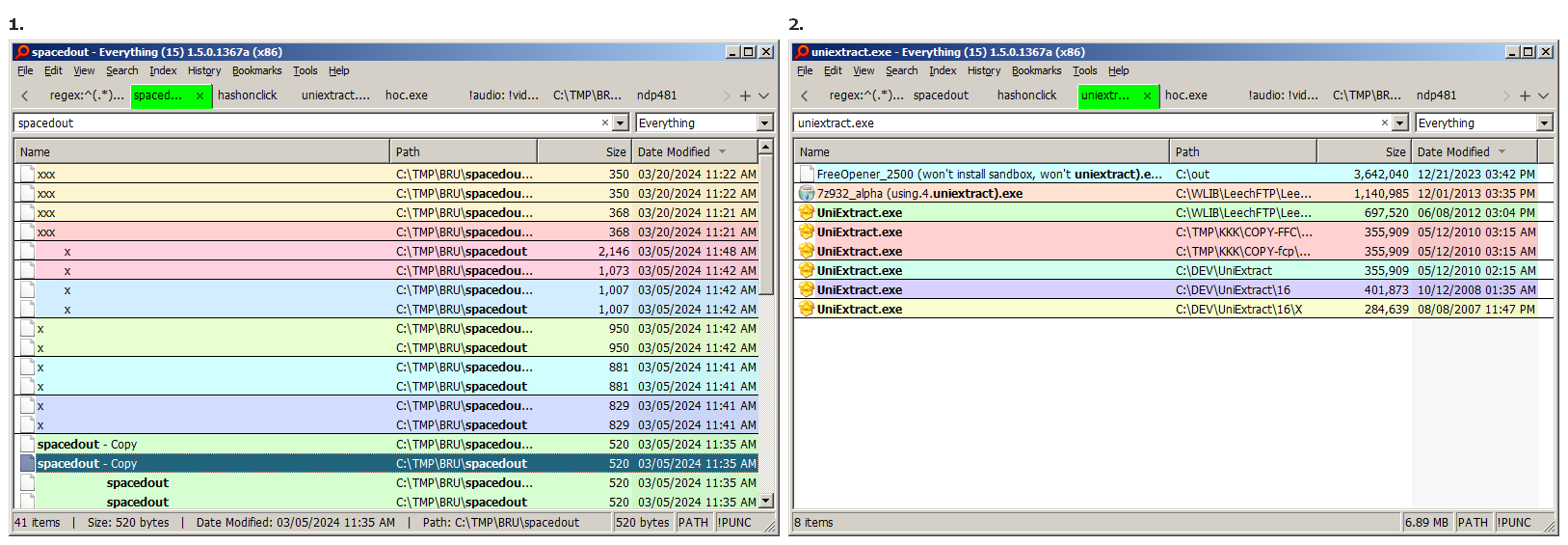Open the File menu in the spacedout window
Viewport: 1568px width, 545px height.
point(25,70)
